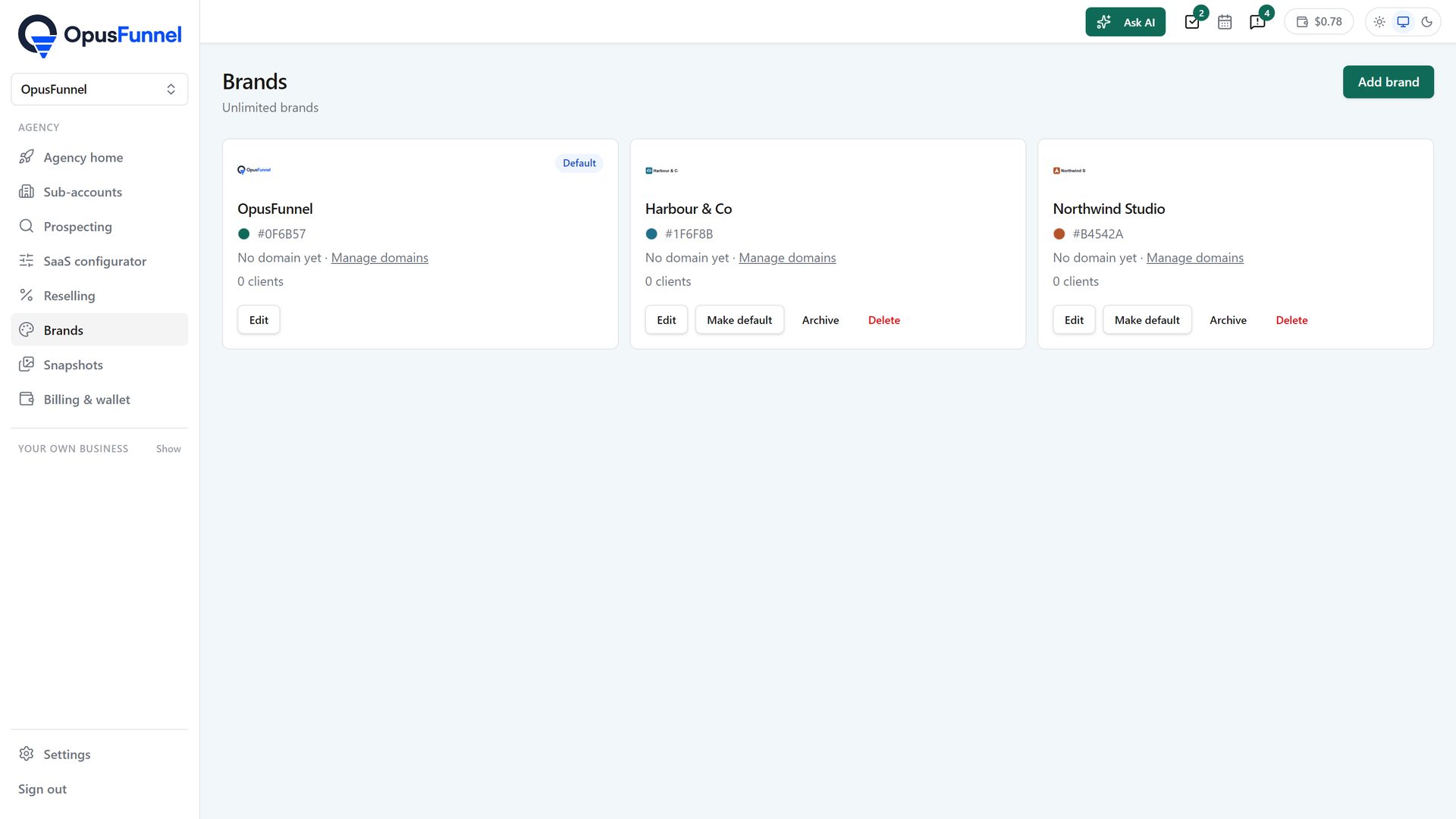Make Northwind Studio the default brand
Viewport: 1456px width, 819px height.
pyautogui.click(x=1147, y=320)
